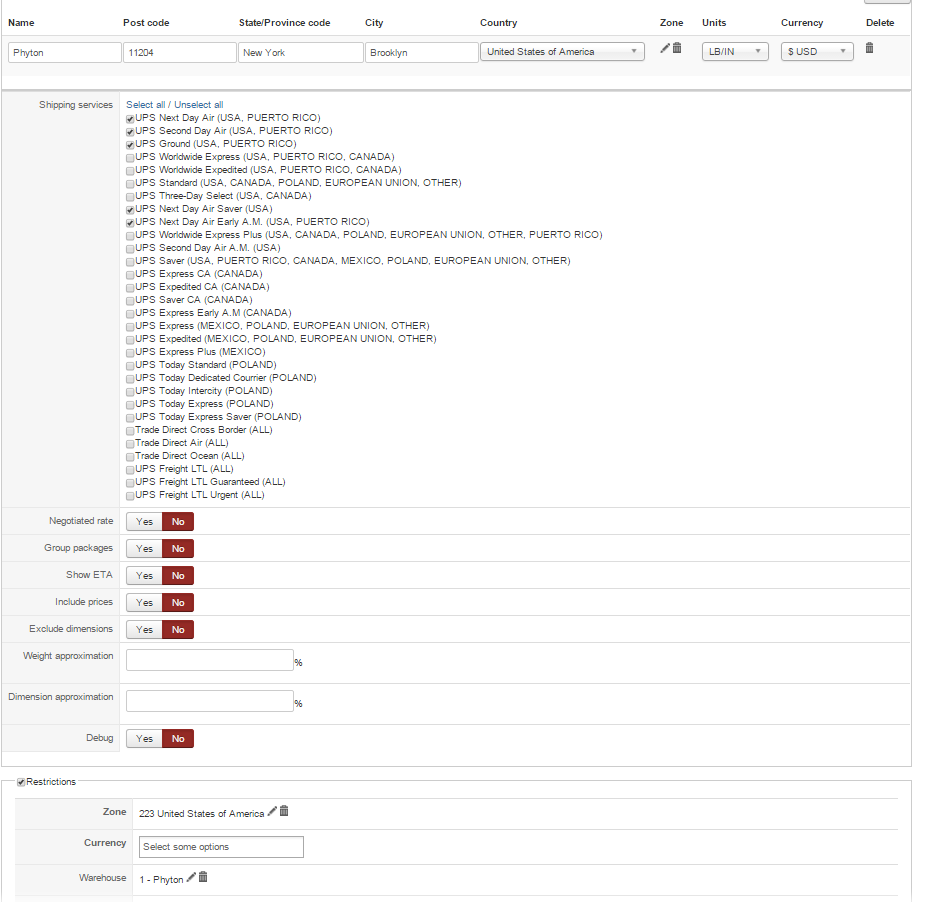Click the warehouse Name field containing Phyton
925x902 pixels.
[64, 53]
